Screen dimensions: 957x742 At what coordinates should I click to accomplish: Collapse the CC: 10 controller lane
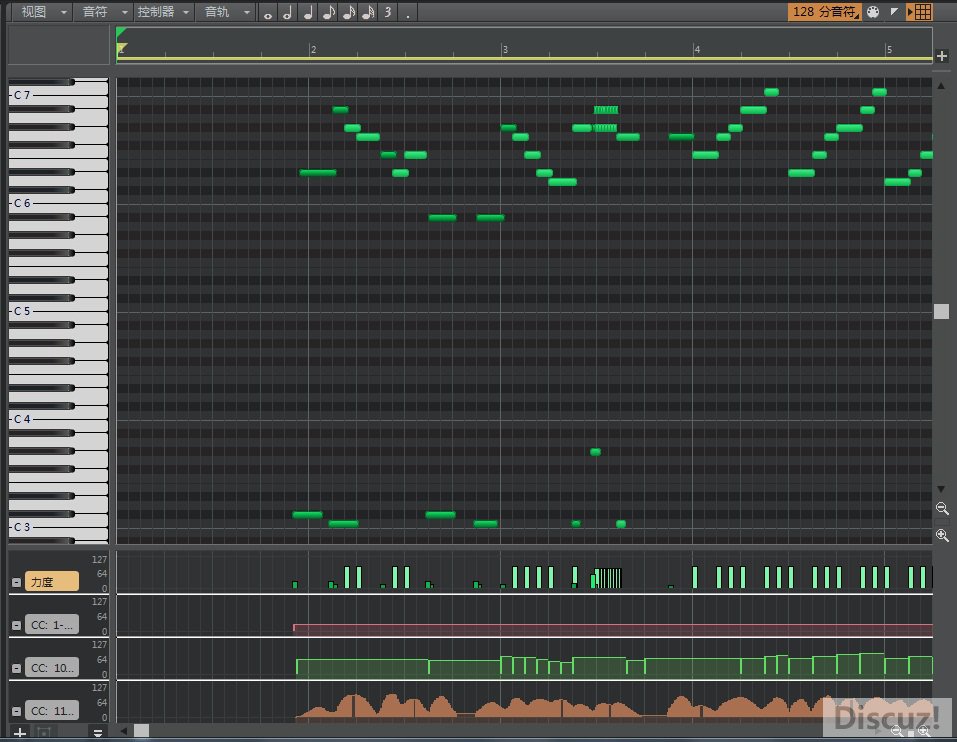coord(16,668)
